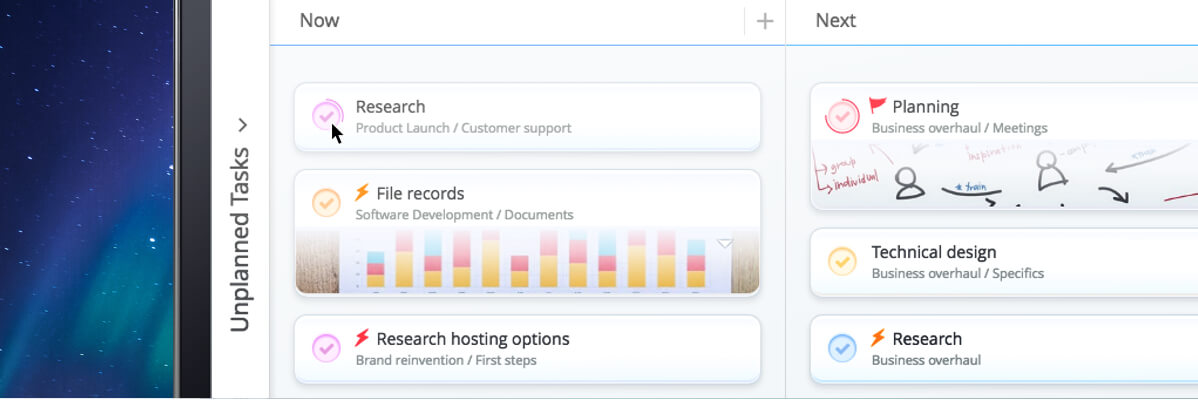
Task: Open the Unplanned Tasks sidebar label
Action: pyautogui.click(x=240, y=239)
